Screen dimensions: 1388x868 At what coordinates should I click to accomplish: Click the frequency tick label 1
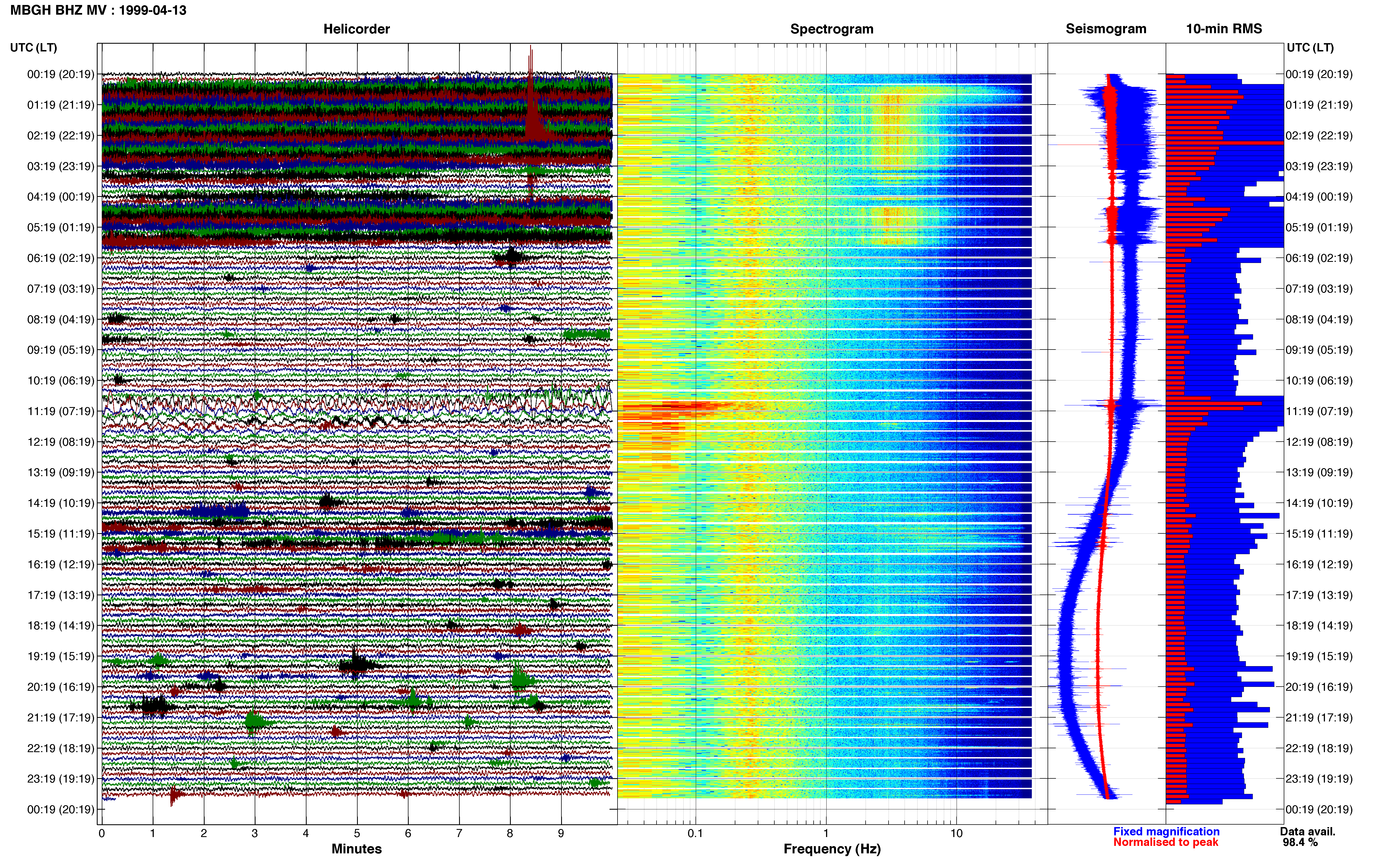[826, 833]
